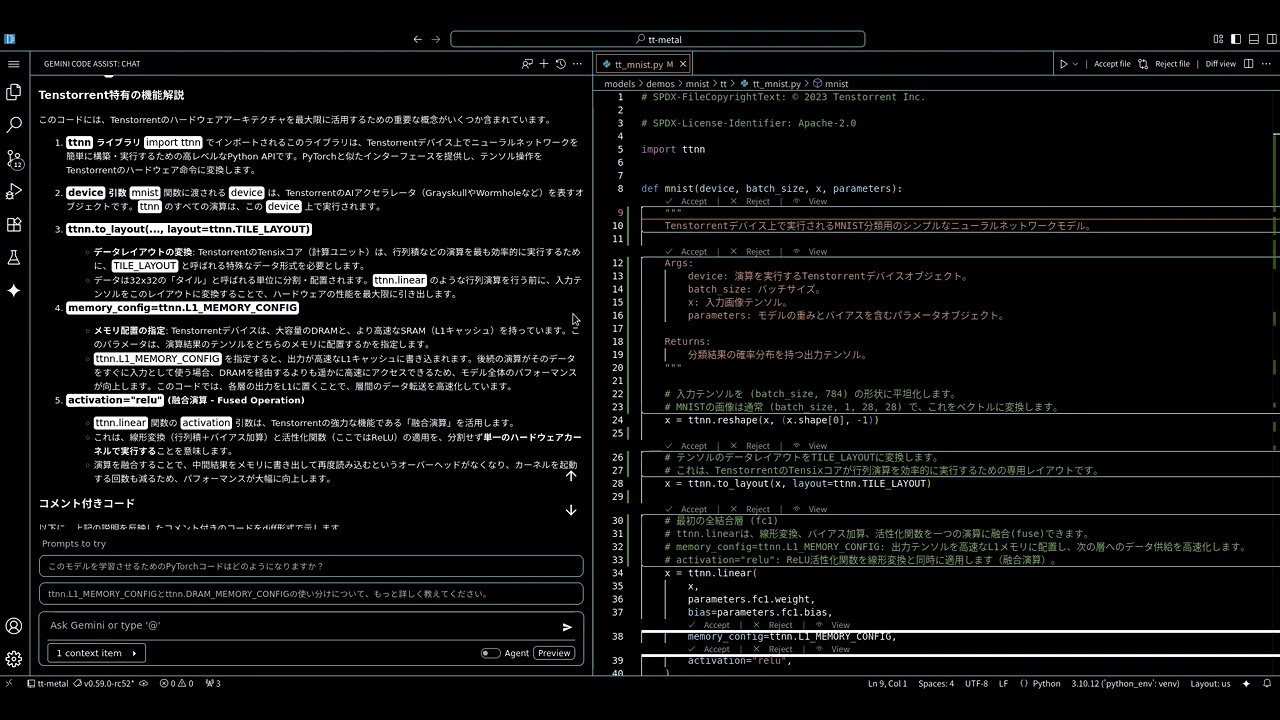Toggle bottom panel visibility
Screen dimensions: 1280x720
tap(1254, 39)
